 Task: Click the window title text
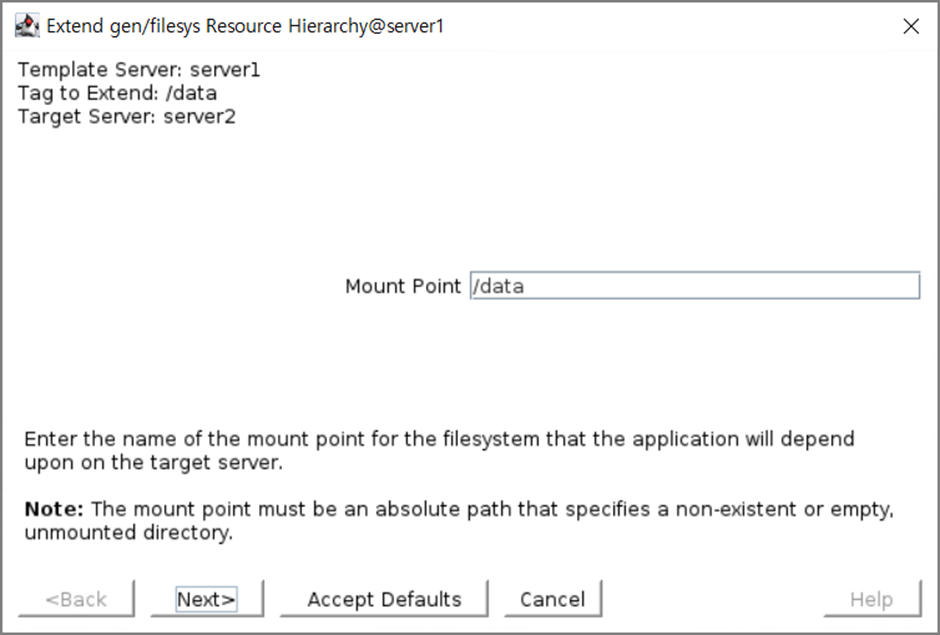tap(245, 26)
